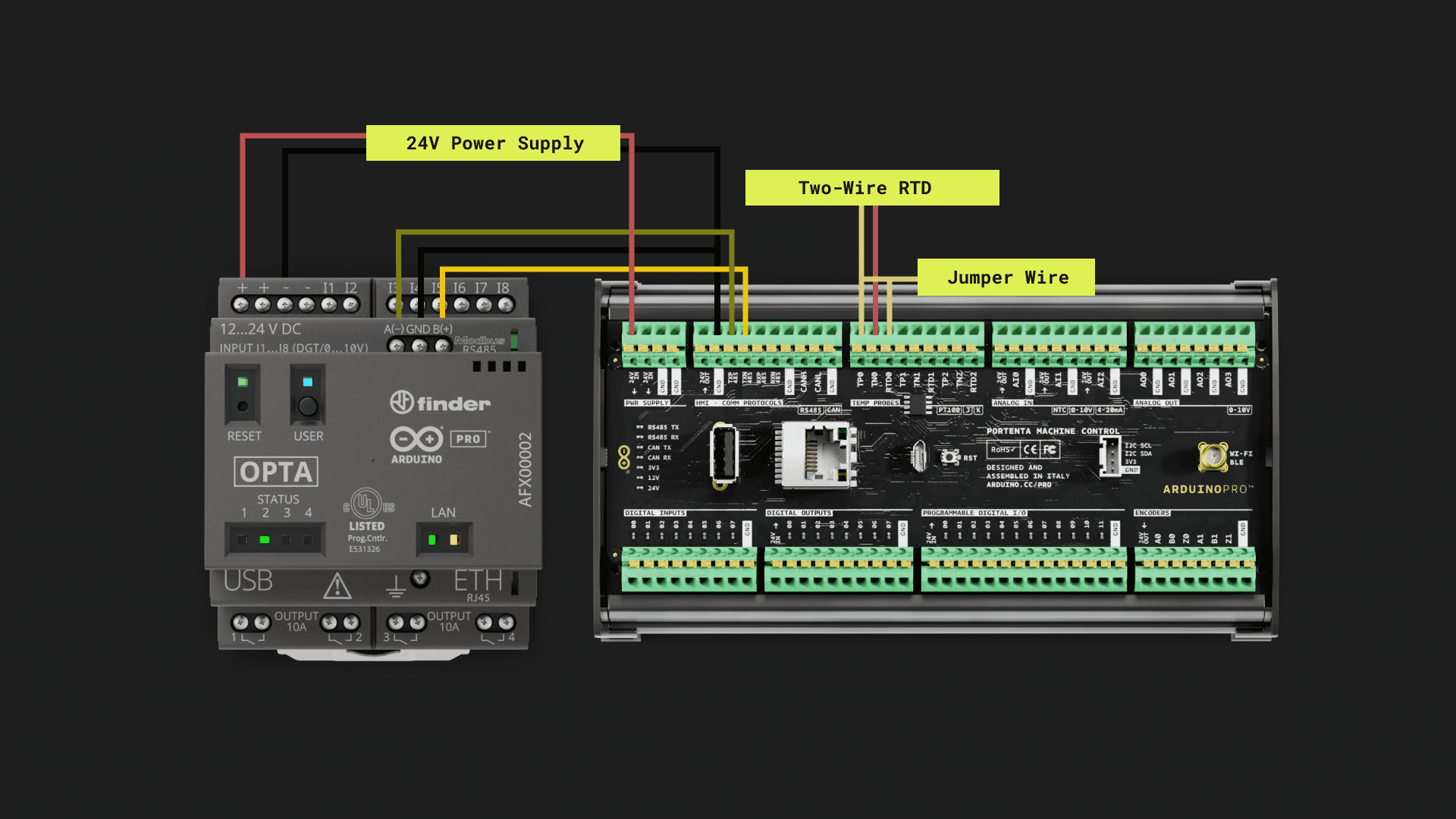Click the USER button on the Opta
Image resolution: width=1456 pixels, height=819 pixels.
(307, 406)
